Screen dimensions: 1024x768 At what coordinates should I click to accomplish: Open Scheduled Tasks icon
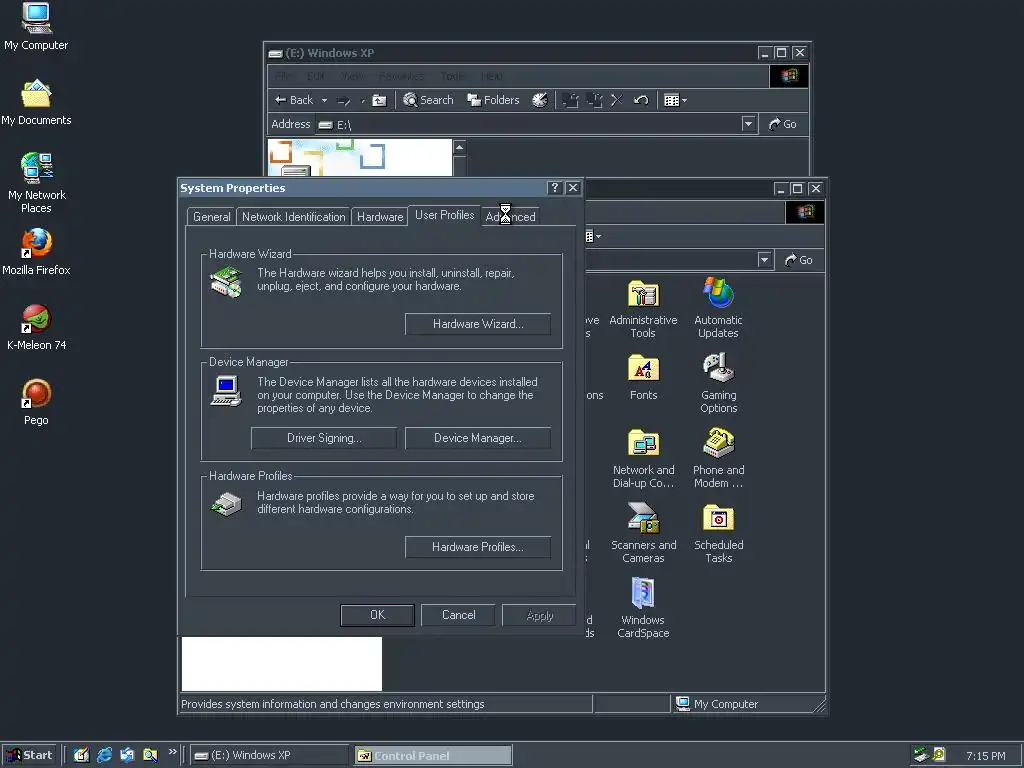tap(718, 534)
